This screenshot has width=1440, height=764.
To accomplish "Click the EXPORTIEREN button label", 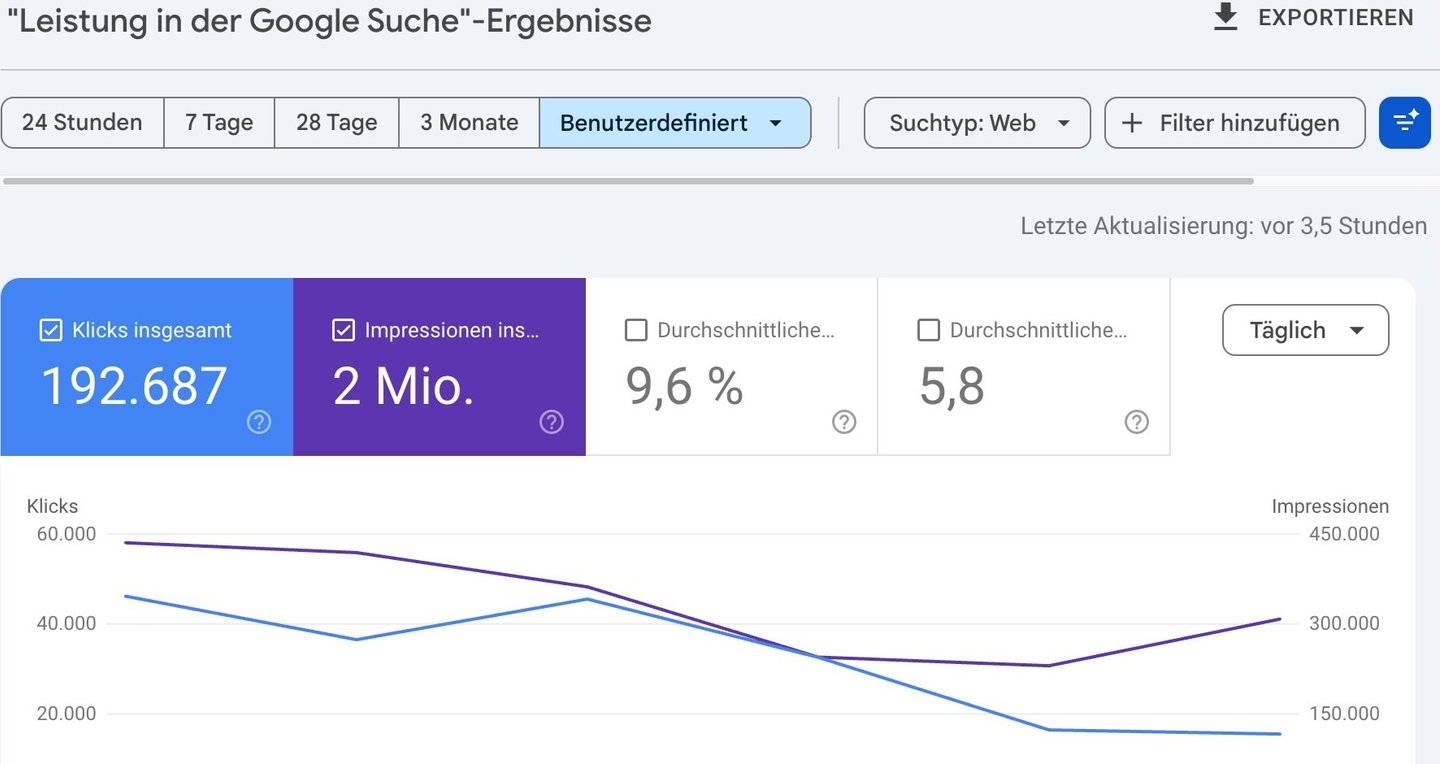I will click(1335, 18).
